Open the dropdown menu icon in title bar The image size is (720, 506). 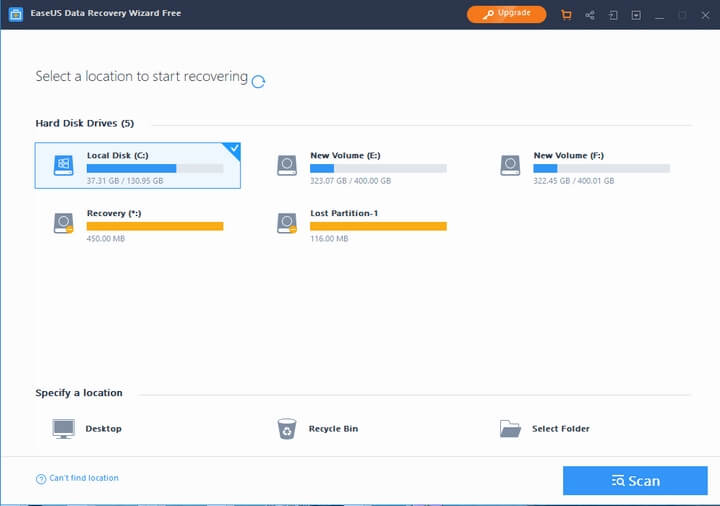pos(636,16)
